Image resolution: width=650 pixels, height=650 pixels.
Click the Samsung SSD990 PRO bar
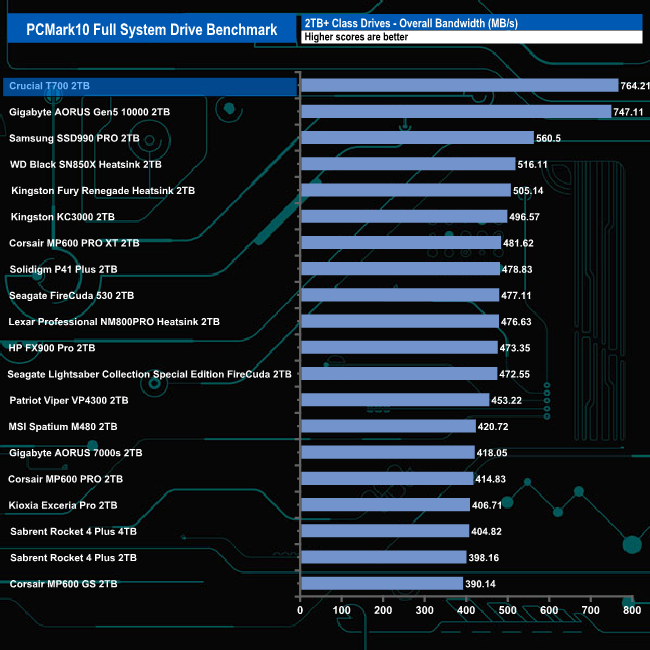417,138
